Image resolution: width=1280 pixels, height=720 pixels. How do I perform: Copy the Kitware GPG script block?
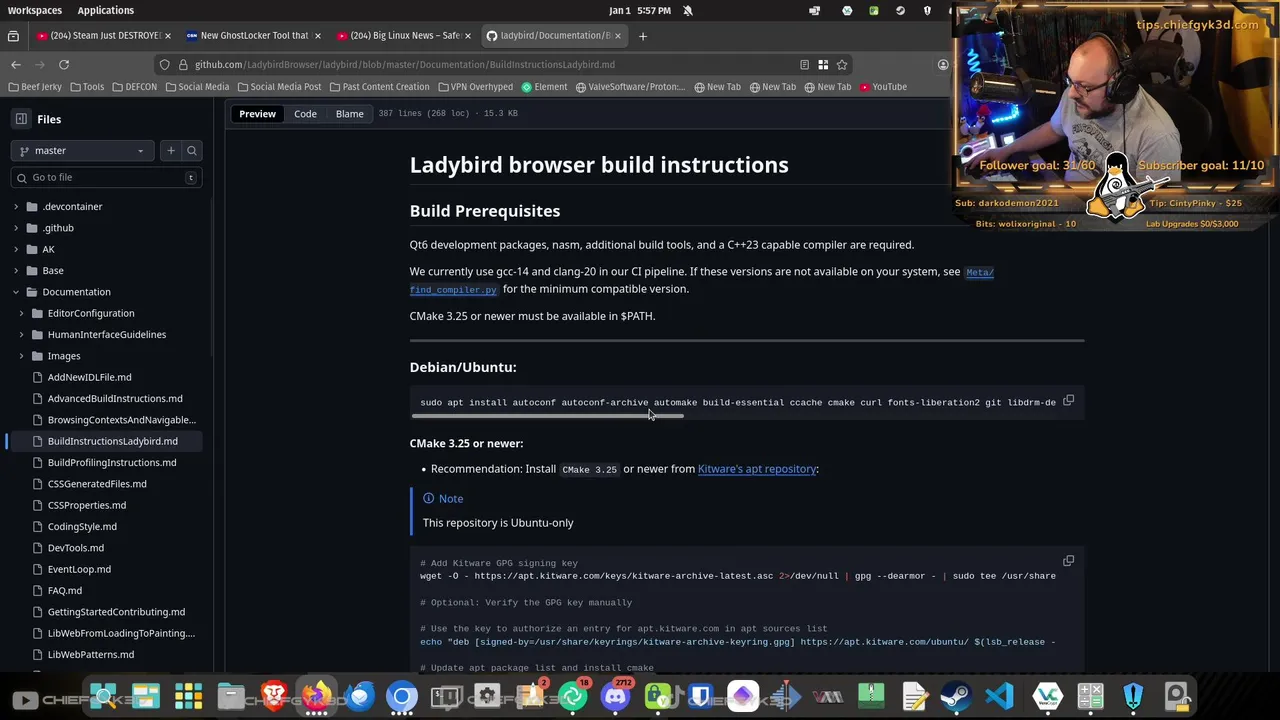(1068, 561)
